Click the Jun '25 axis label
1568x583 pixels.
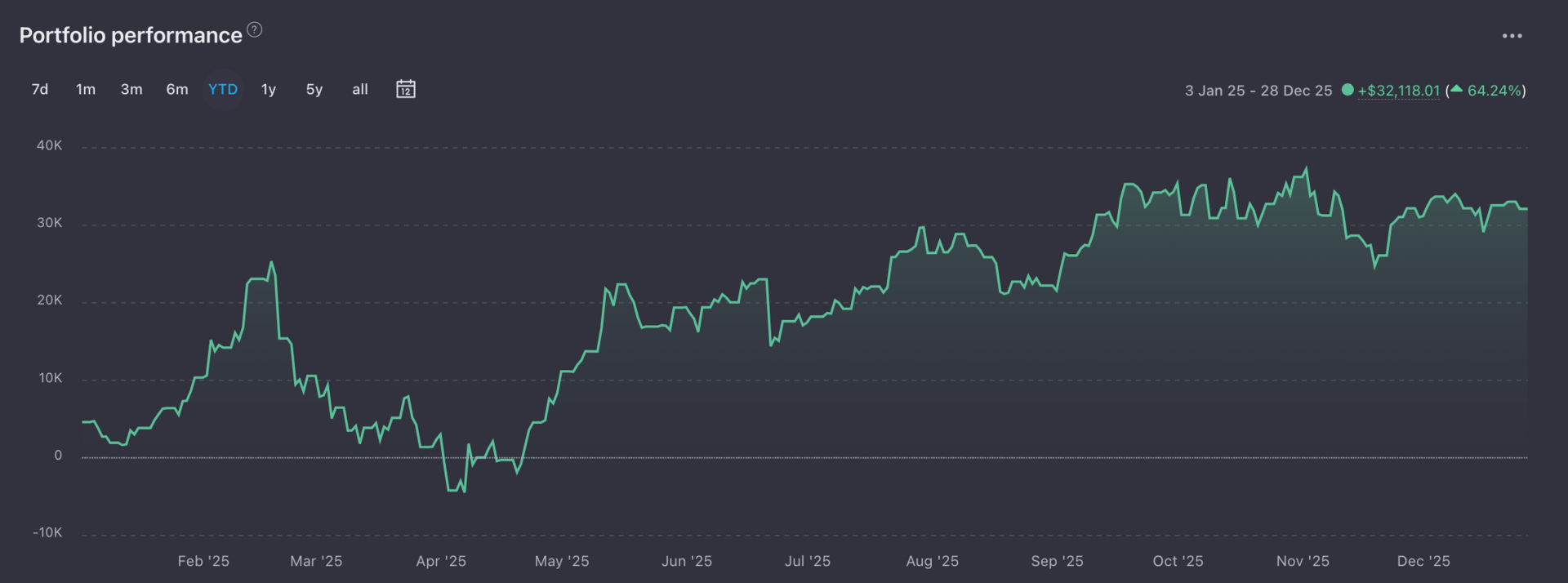tap(687, 561)
